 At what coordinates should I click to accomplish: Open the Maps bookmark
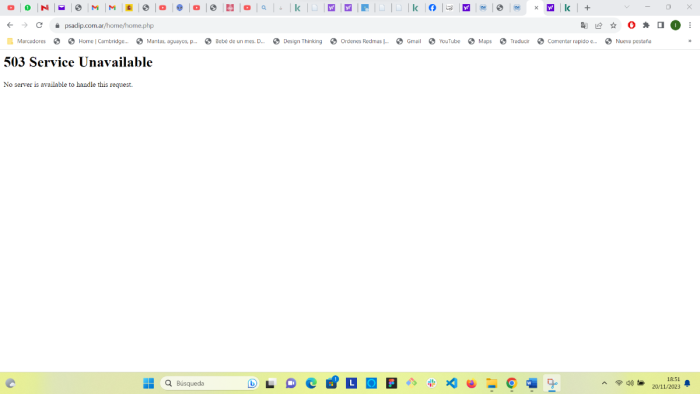(480, 41)
